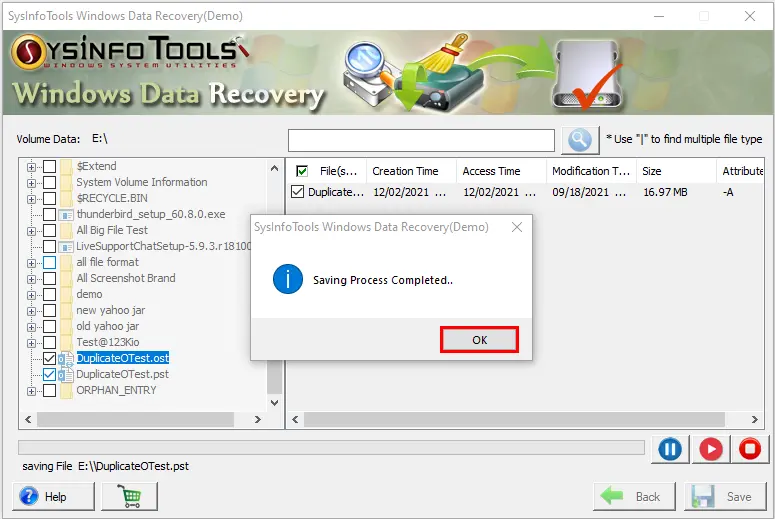Sort by Modification Time column header
The width and height of the screenshot is (775, 519).
pyautogui.click(x=591, y=171)
